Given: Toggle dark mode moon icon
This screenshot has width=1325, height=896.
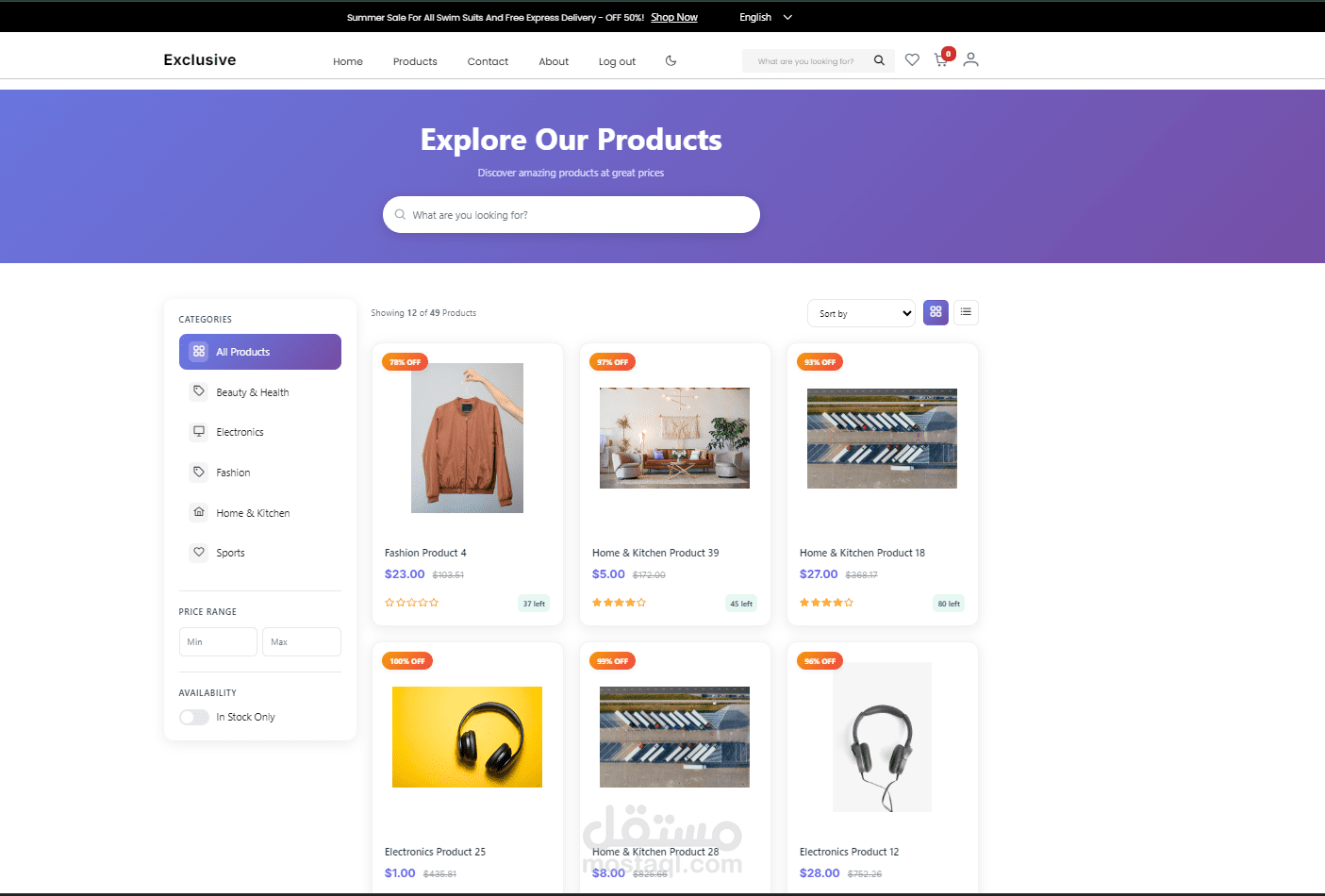Looking at the screenshot, I should [x=671, y=60].
